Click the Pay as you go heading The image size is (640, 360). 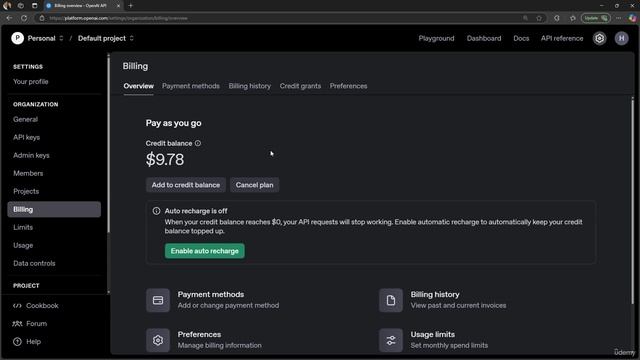pos(173,123)
